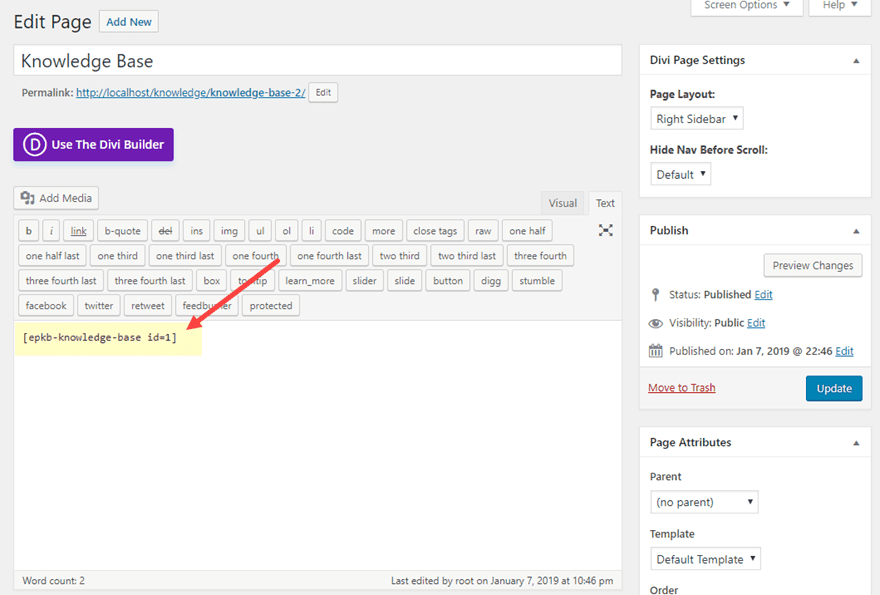Open the Template dropdown under Page Attributes

[x=705, y=559]
